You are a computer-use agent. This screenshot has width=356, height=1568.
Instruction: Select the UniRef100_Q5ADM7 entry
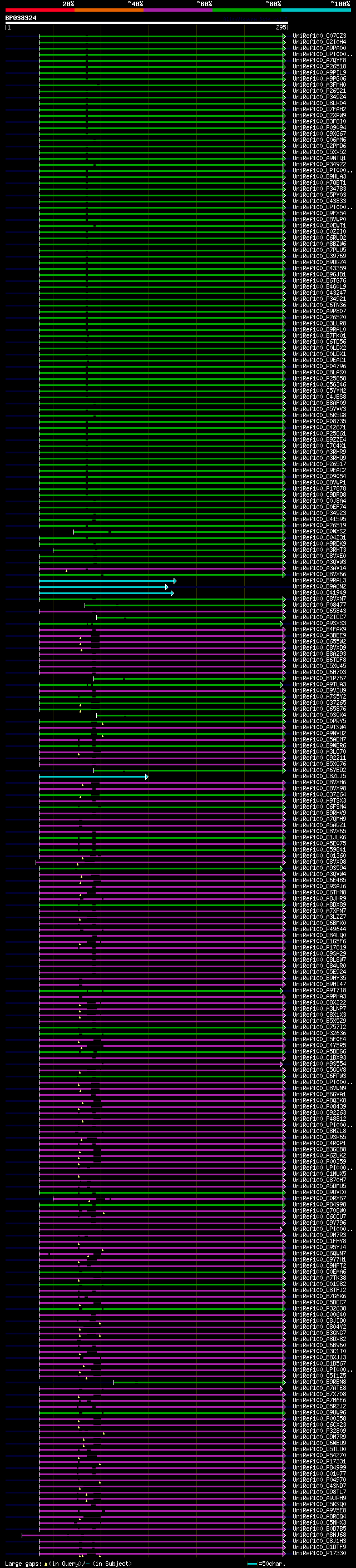pos(319,740)
